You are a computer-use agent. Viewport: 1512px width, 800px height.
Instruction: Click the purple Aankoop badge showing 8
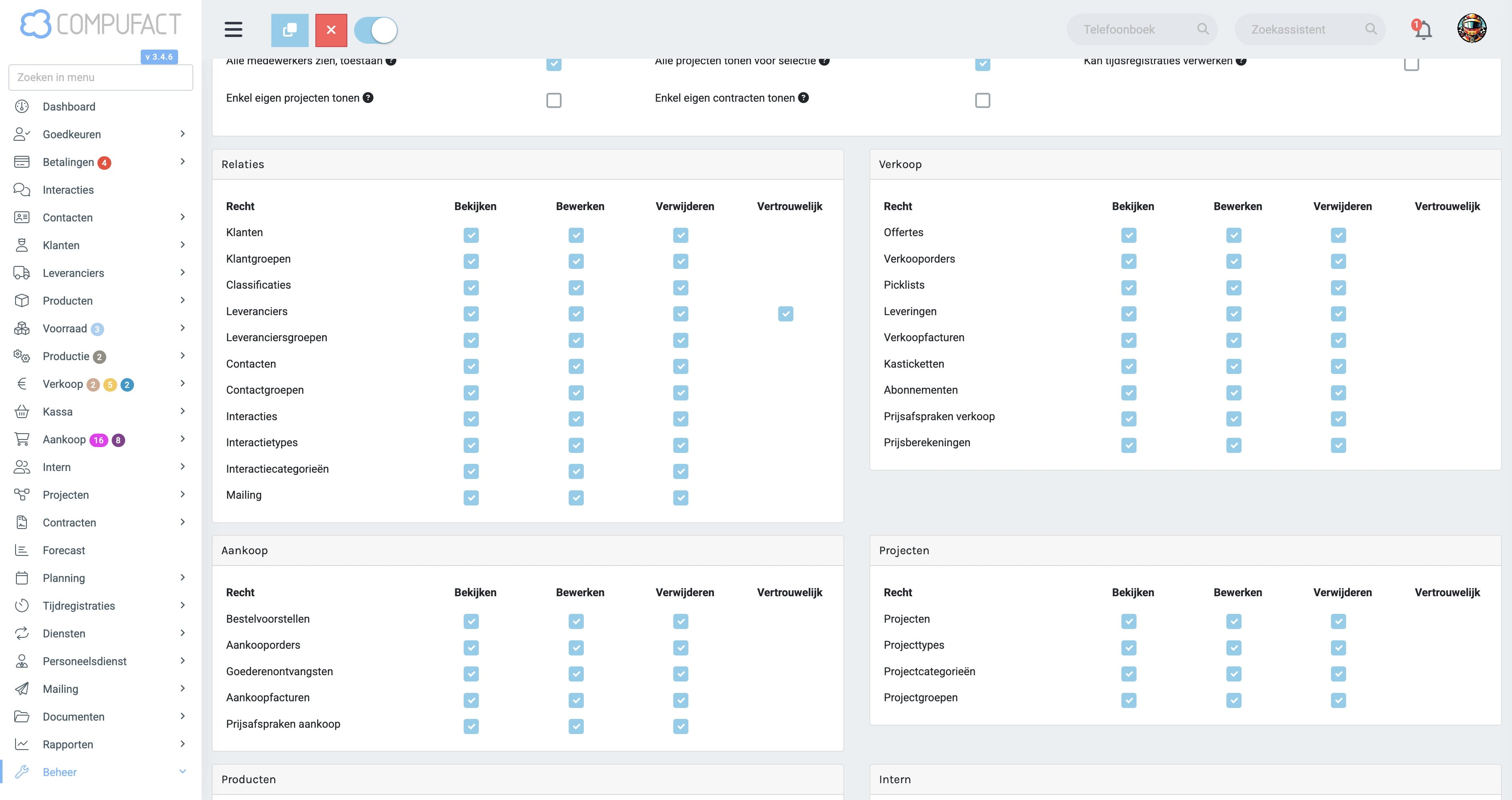point(118,440)
